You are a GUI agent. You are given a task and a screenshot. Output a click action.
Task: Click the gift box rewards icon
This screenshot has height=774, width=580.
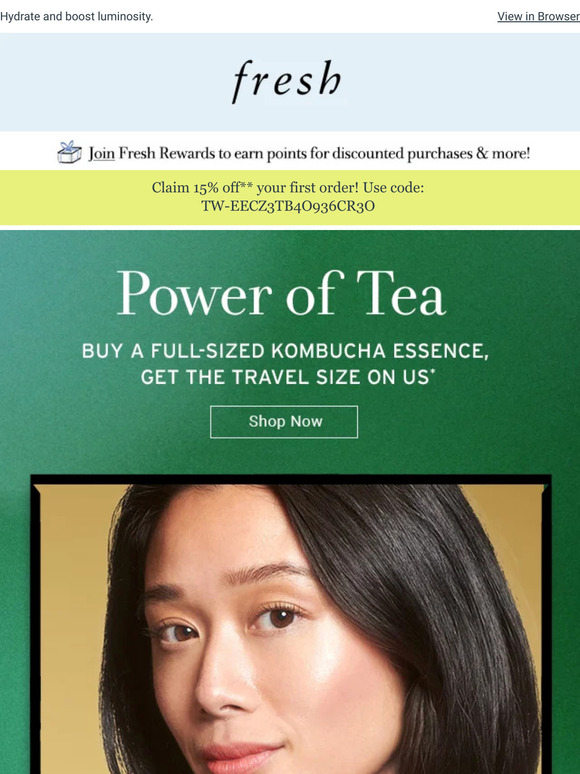pos(70,152)
